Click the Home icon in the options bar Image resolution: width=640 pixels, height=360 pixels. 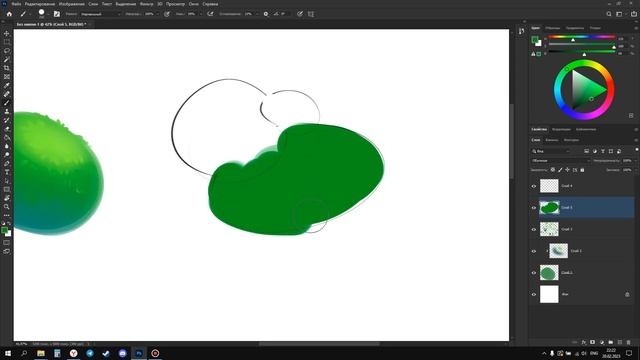[x=9, y=14]
